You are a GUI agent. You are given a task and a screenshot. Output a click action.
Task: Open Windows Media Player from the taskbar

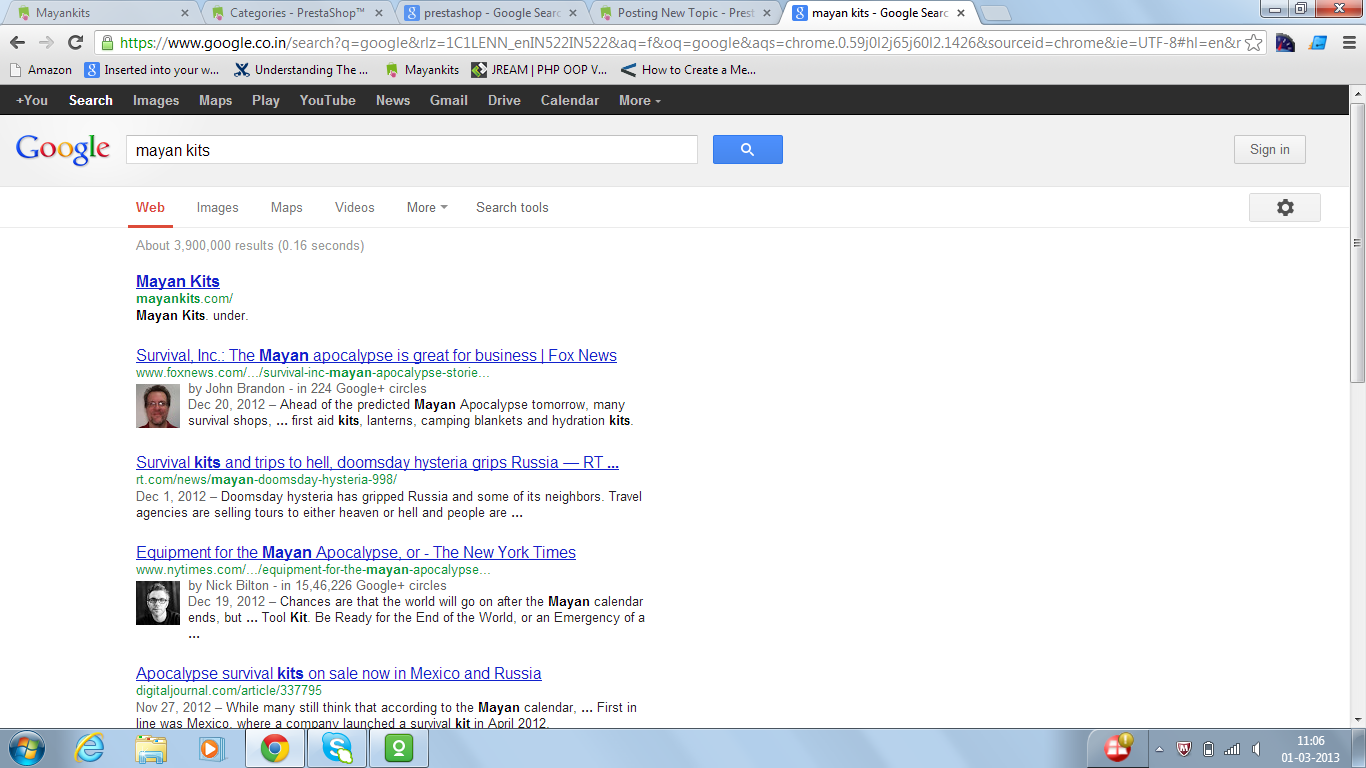tap(210, 748)
